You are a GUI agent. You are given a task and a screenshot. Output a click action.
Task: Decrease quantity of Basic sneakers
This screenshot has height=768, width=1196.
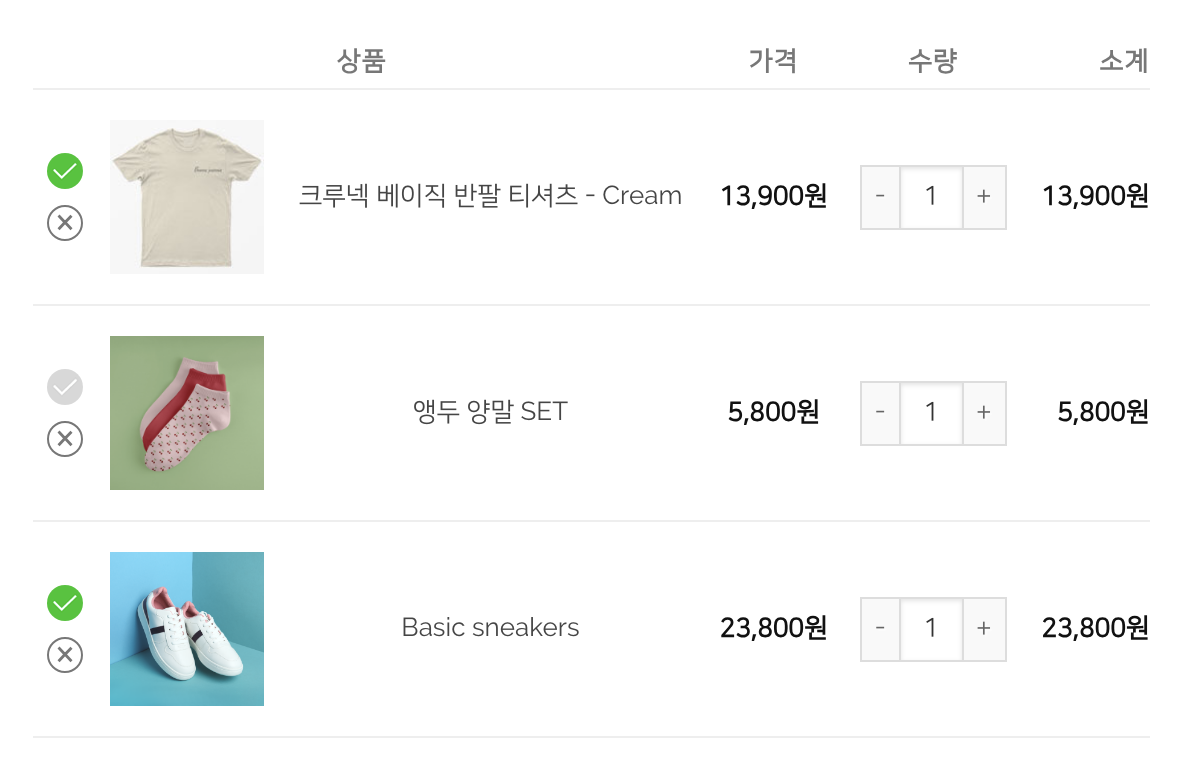pyautogui.click(x=880, y=629)
